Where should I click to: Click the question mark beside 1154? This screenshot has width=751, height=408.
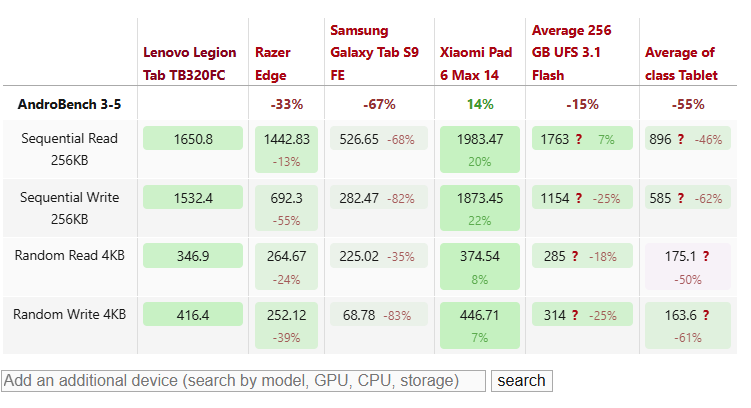coord(579,198)
